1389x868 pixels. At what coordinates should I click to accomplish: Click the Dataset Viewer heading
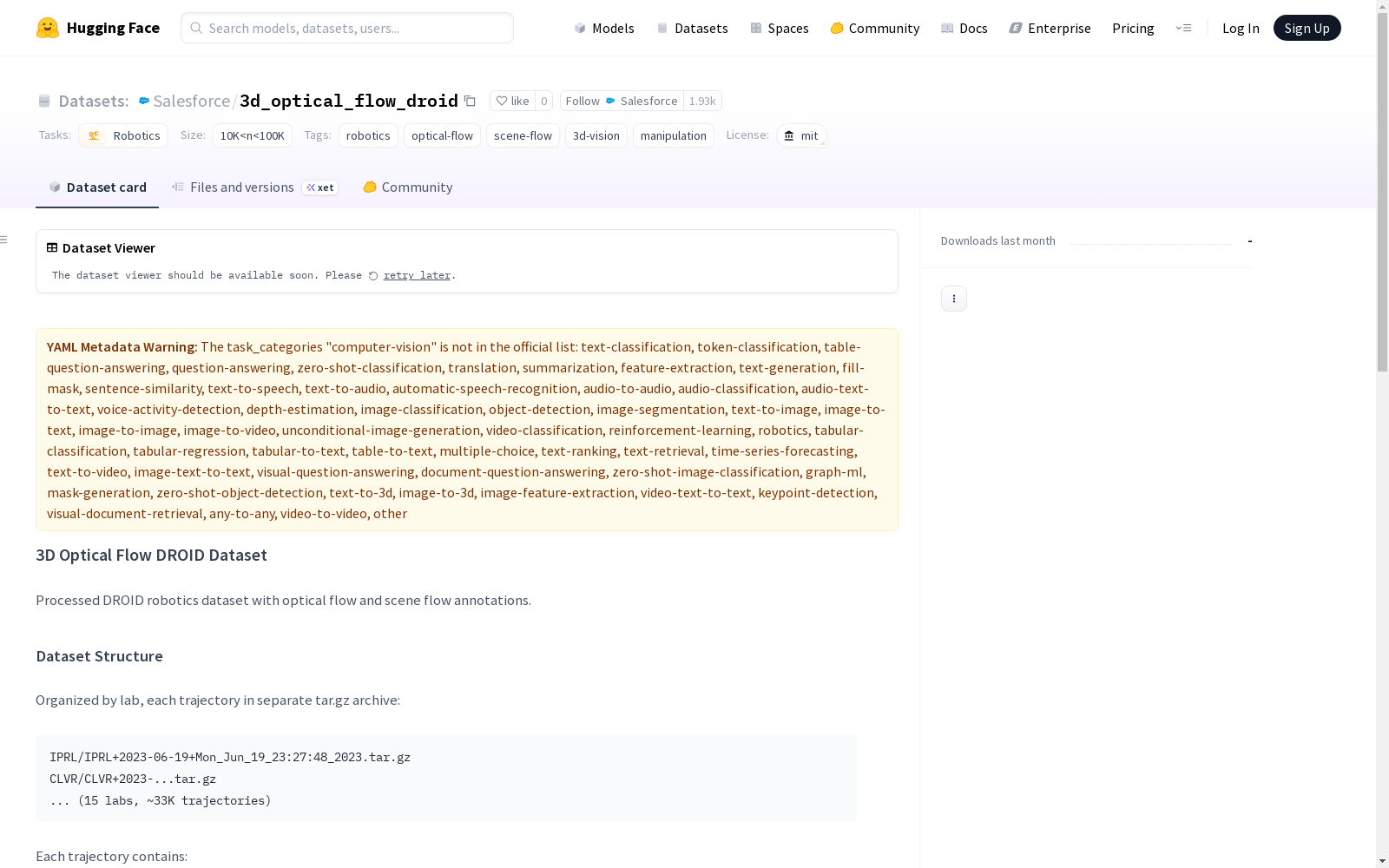pos(109,248)
